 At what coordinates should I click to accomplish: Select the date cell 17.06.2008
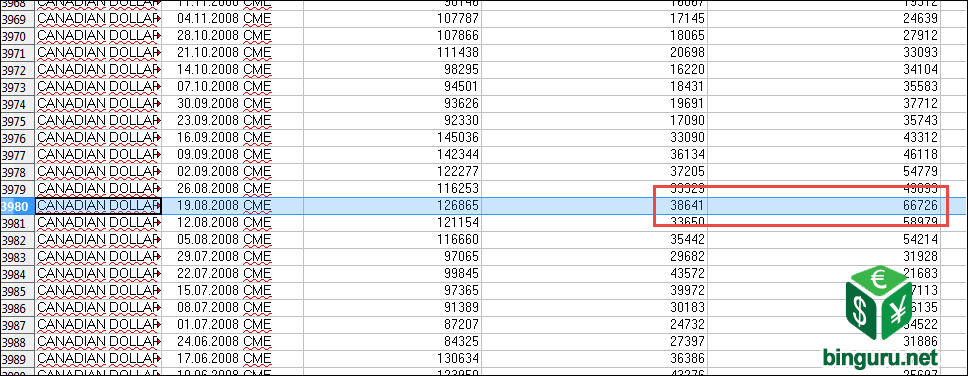click(232, 358)
